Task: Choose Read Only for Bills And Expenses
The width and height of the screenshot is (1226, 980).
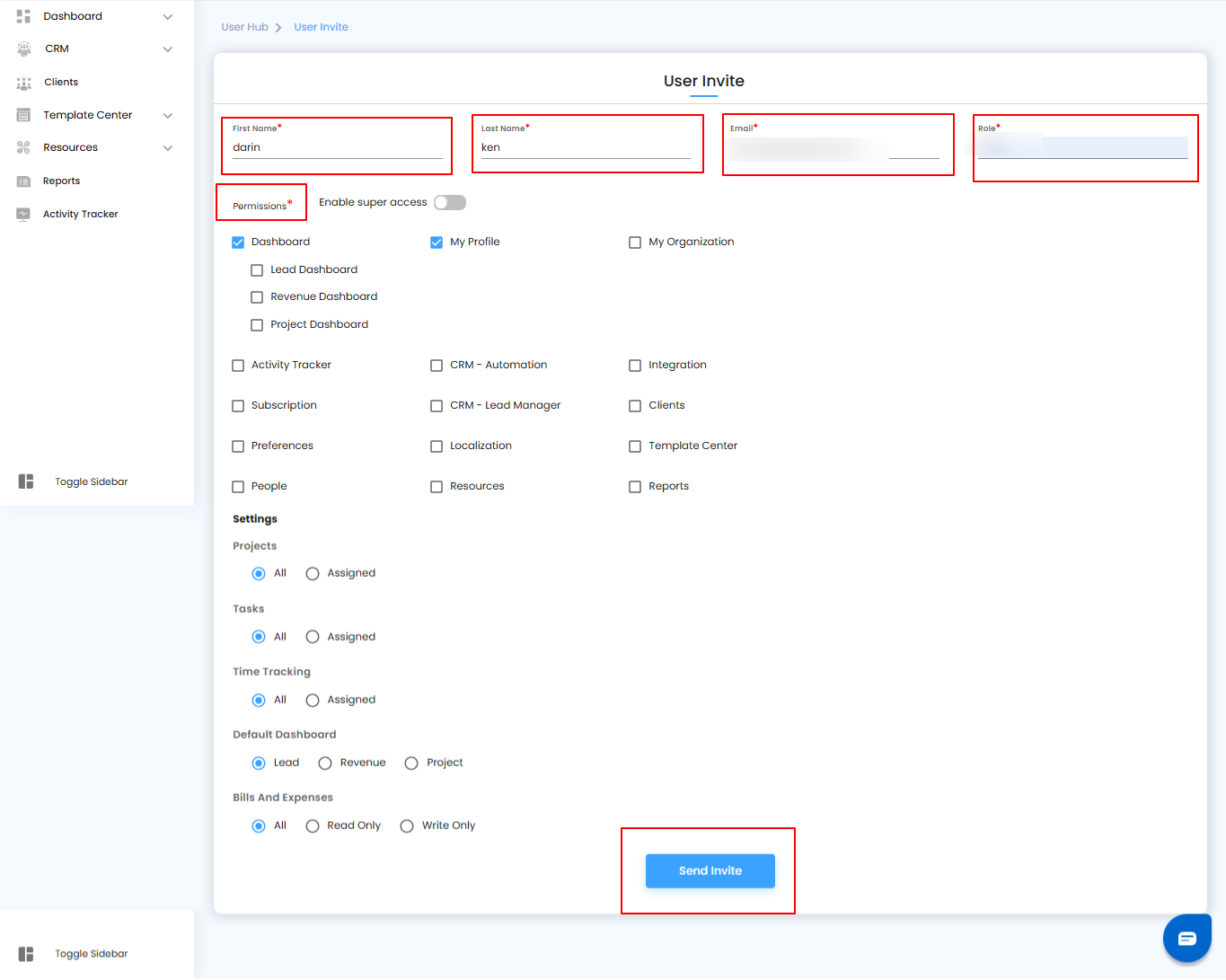Action: click(x=313, y=826)
